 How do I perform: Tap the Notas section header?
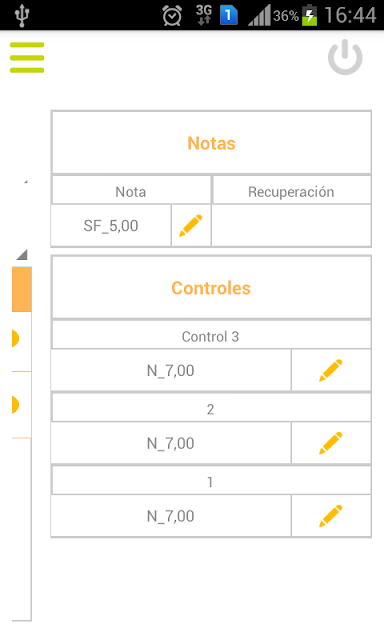click(211, 143)
